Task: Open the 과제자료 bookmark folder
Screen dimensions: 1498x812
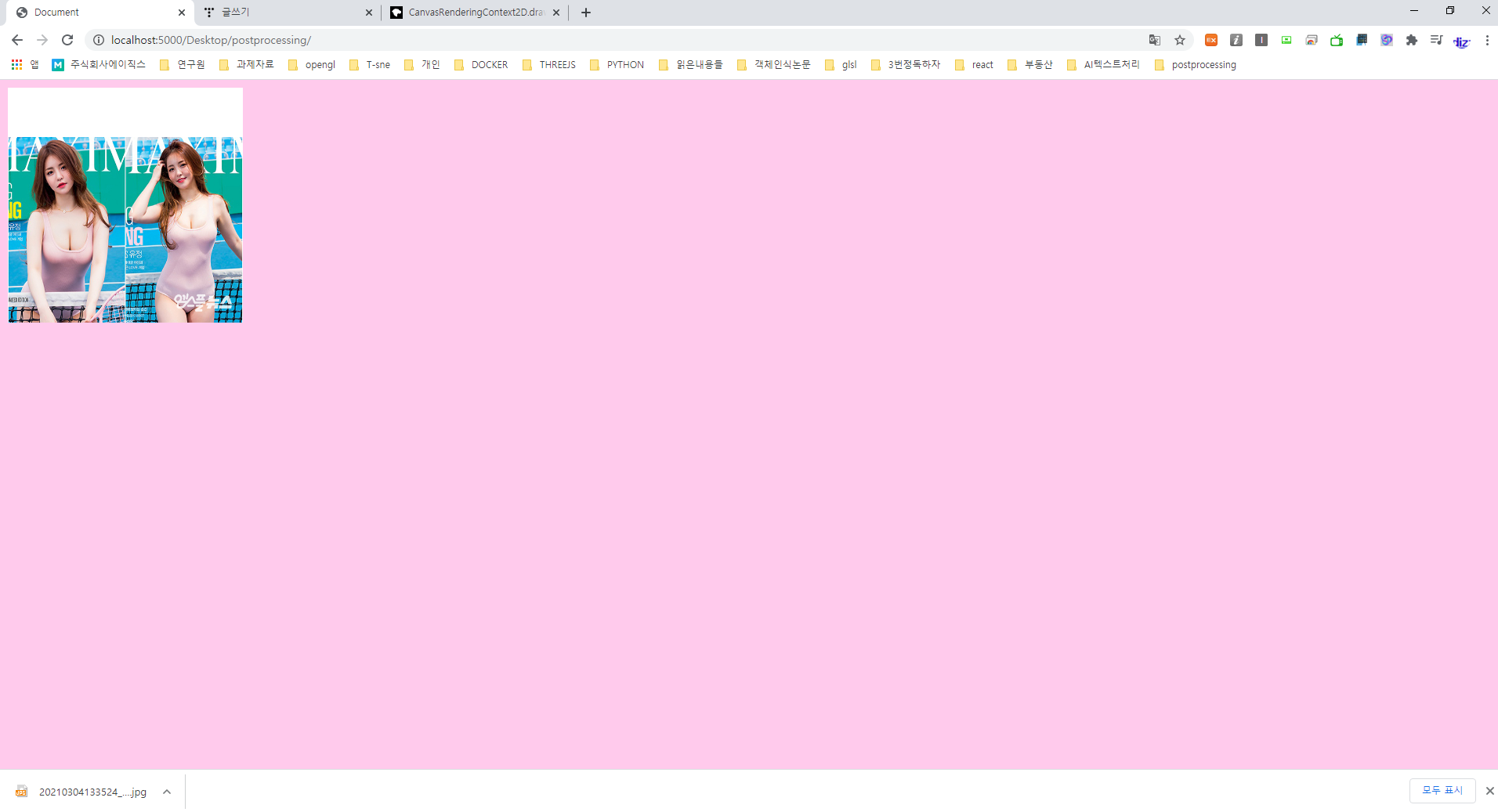Action: (x=247, y=65)
